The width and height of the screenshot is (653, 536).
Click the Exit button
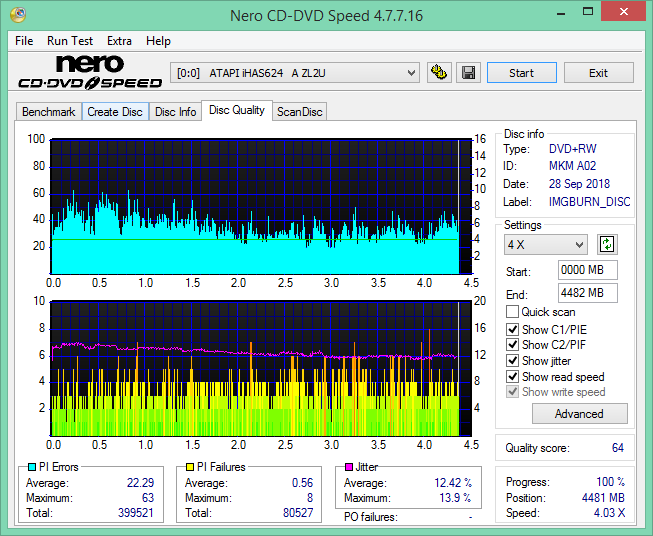pos(598,73)
